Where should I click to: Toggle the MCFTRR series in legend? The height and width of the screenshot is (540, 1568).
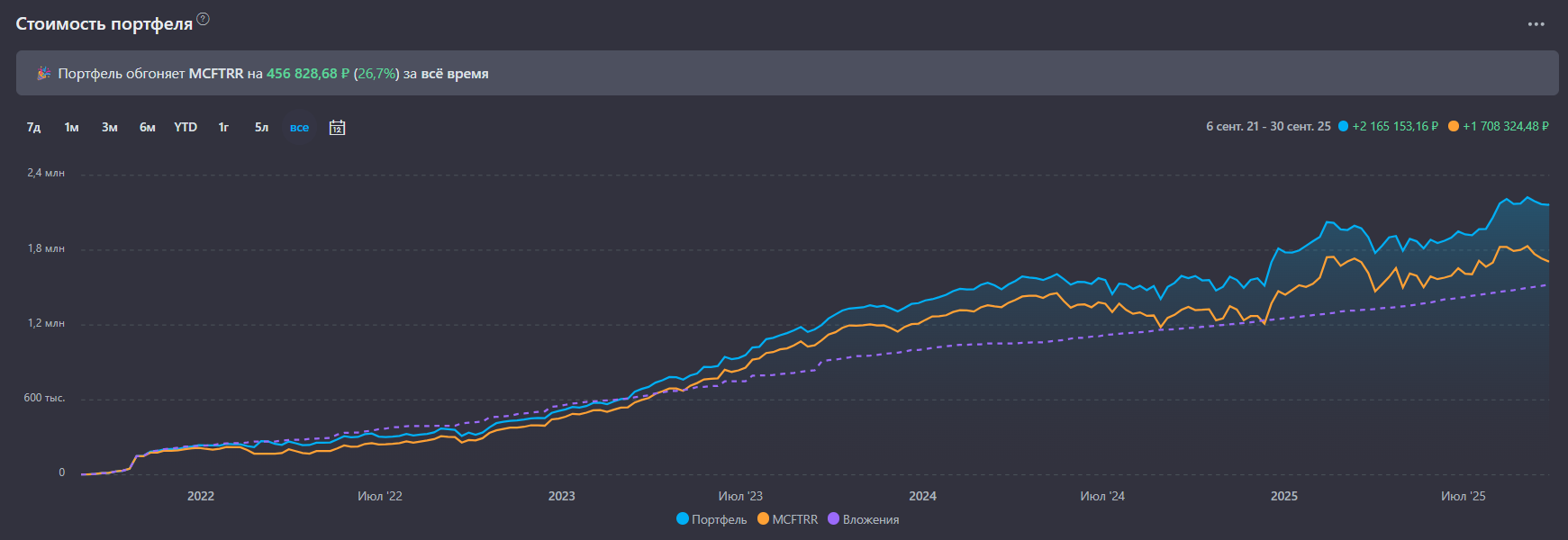794,519
